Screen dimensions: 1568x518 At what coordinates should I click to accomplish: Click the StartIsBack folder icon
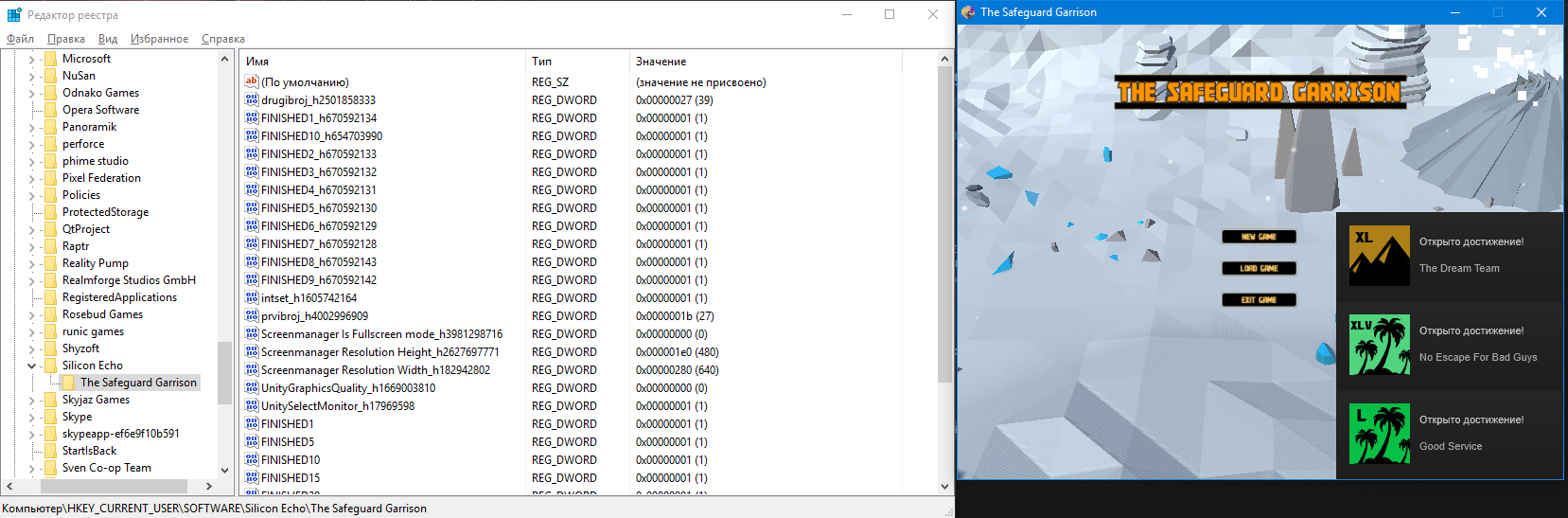50,451
